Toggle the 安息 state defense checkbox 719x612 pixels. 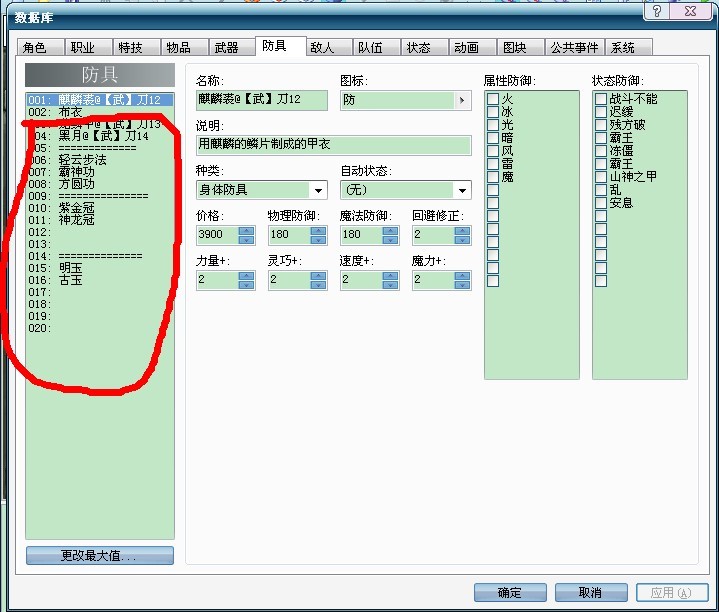(x=601, y=203)
